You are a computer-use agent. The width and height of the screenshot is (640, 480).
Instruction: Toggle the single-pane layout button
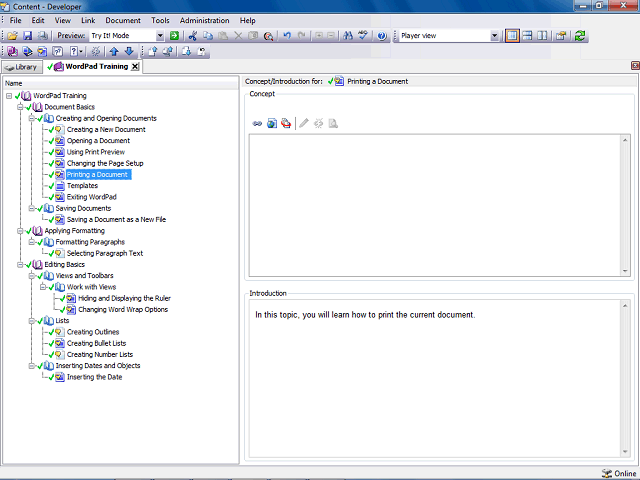click(x=512, y=36)
